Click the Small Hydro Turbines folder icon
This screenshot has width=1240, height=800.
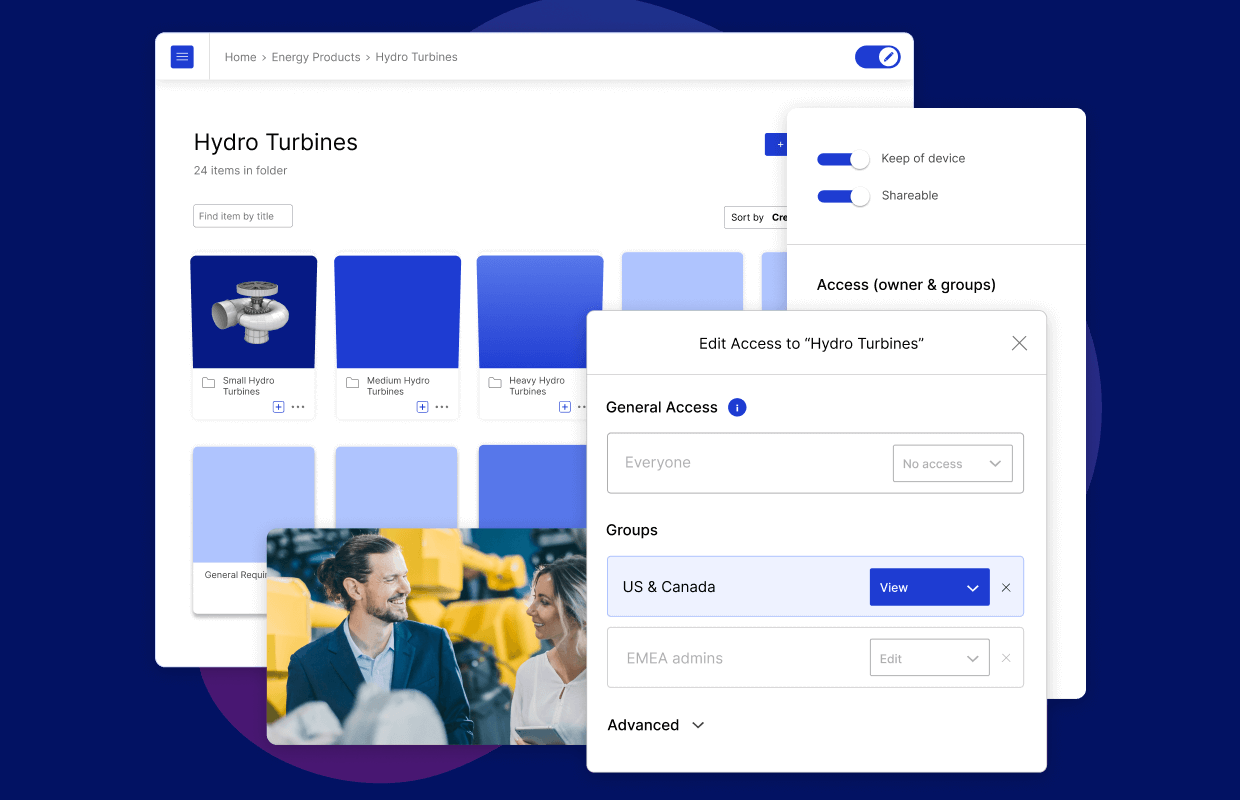coord(208,383)
